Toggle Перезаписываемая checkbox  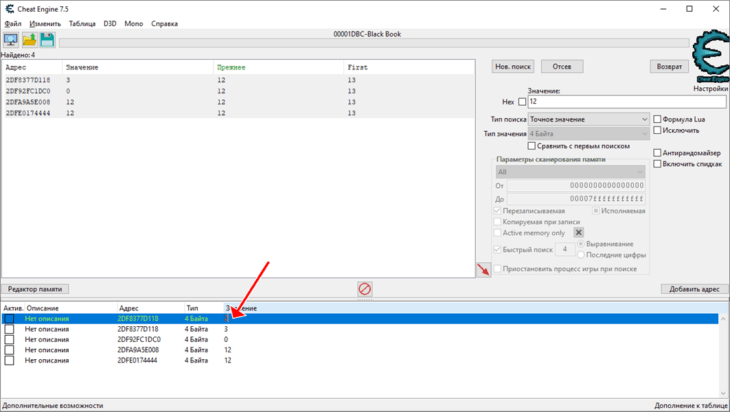click(x=497, y=211)
